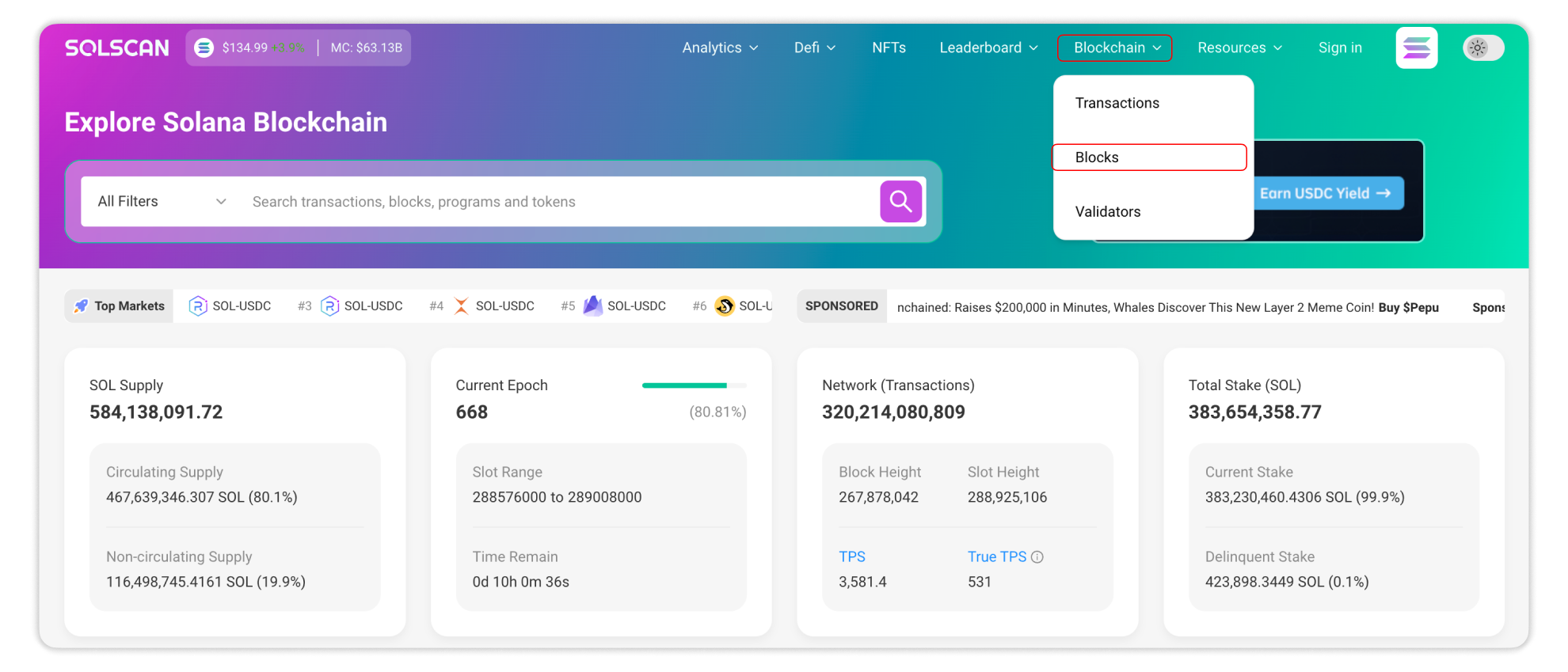The image size is (1568, 672).
Task: Click the #3 SOL-USDC market label
Action: click(374, 306)
